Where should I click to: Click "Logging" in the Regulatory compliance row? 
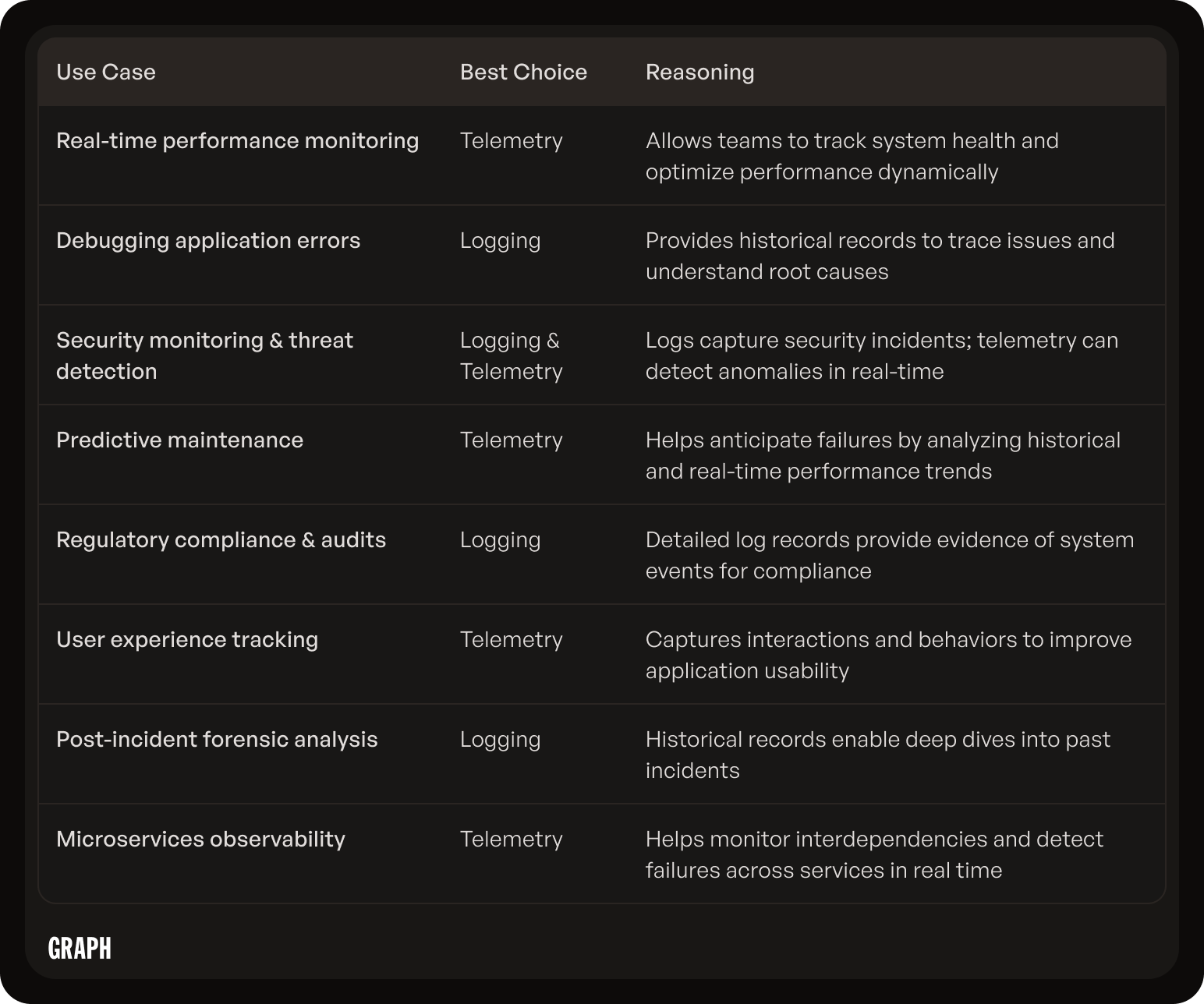tap(500, 540)
